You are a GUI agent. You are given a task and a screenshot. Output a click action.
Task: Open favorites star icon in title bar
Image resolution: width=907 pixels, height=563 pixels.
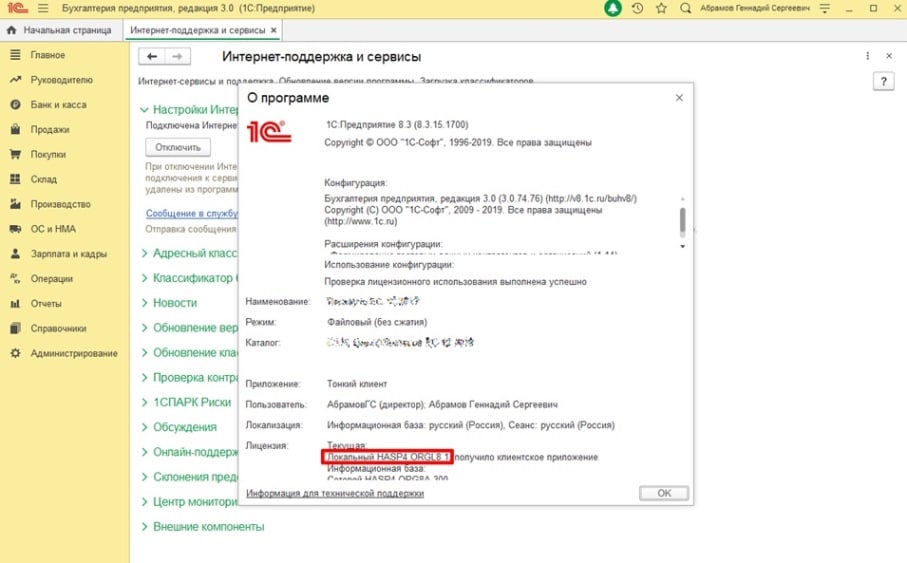point(661,8)
